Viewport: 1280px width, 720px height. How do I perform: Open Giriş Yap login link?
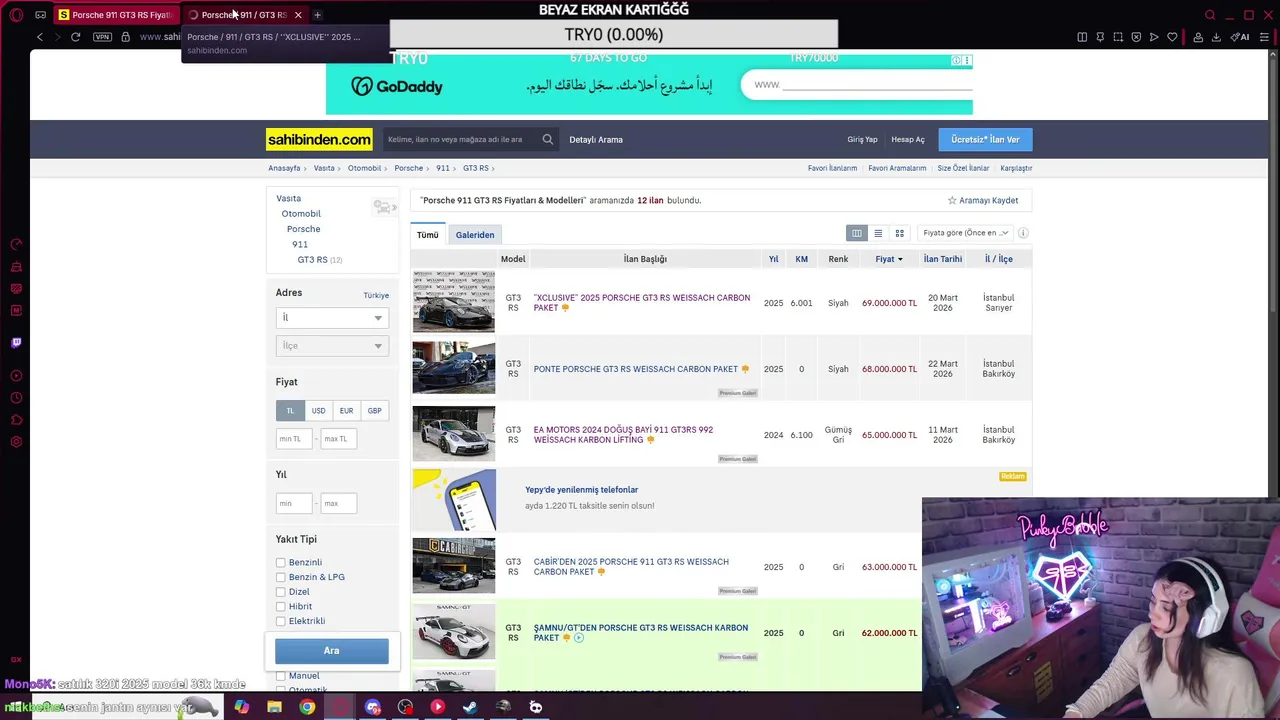coord(862,140)
